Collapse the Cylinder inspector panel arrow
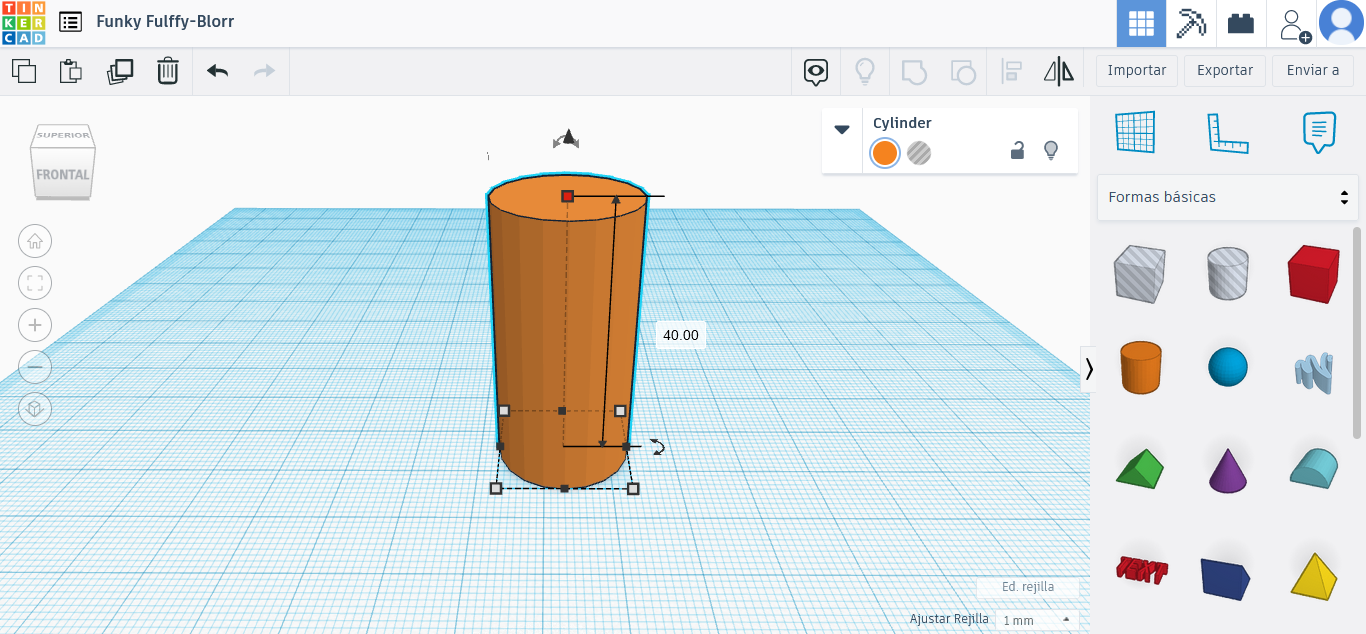1366x634 pixels. click(842, 129)
